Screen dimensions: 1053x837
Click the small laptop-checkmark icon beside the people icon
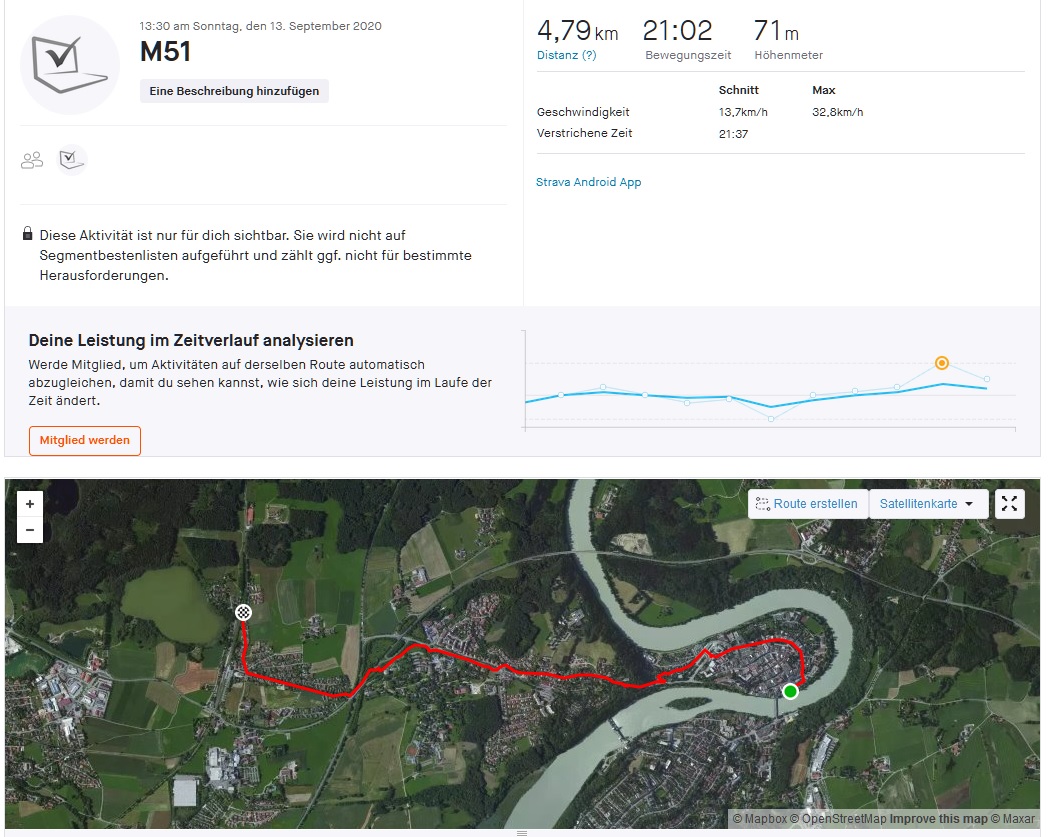[x=71, y=159]
